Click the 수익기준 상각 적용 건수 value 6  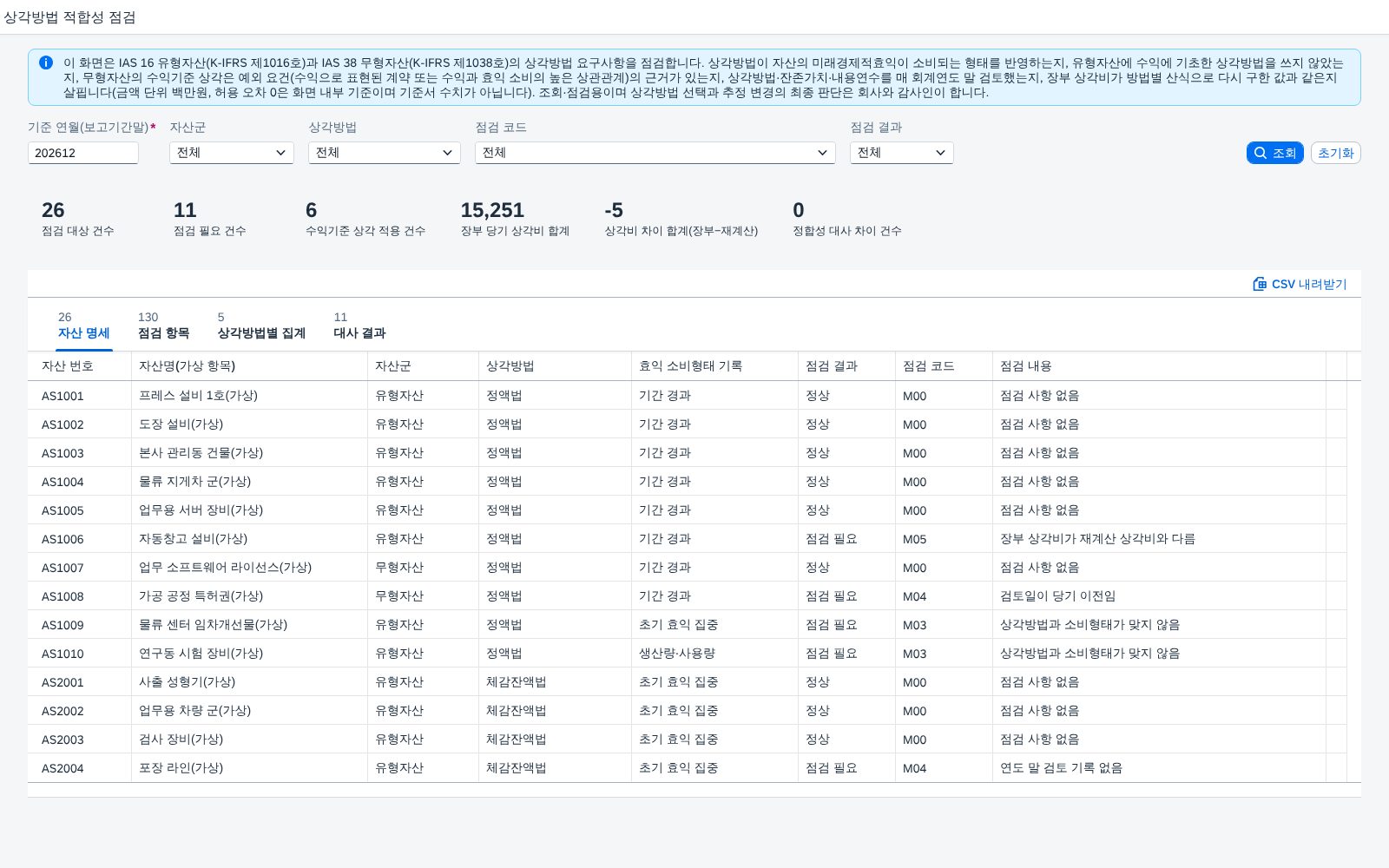(x=311, y=210)
